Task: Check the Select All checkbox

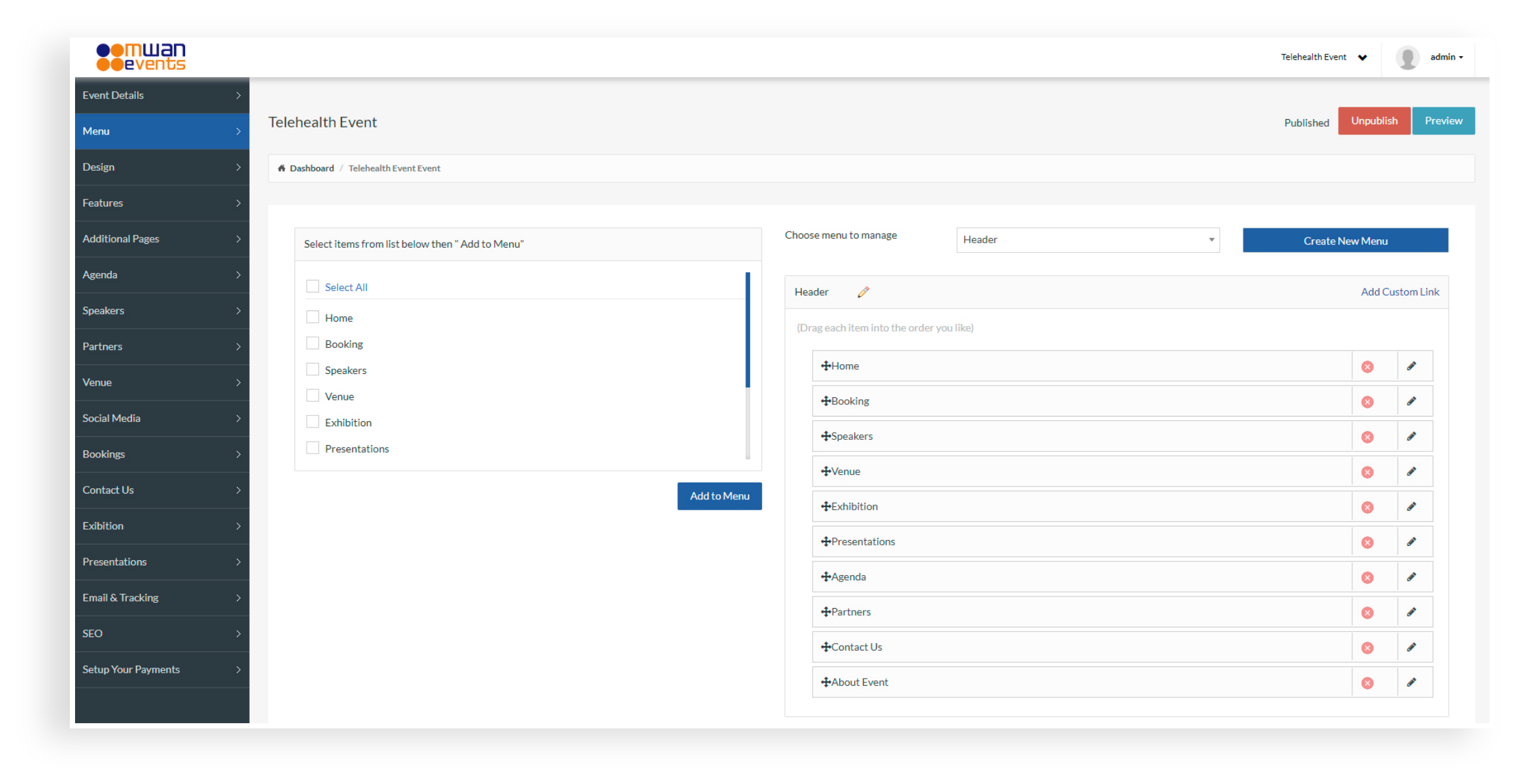Action: (313, 287)
